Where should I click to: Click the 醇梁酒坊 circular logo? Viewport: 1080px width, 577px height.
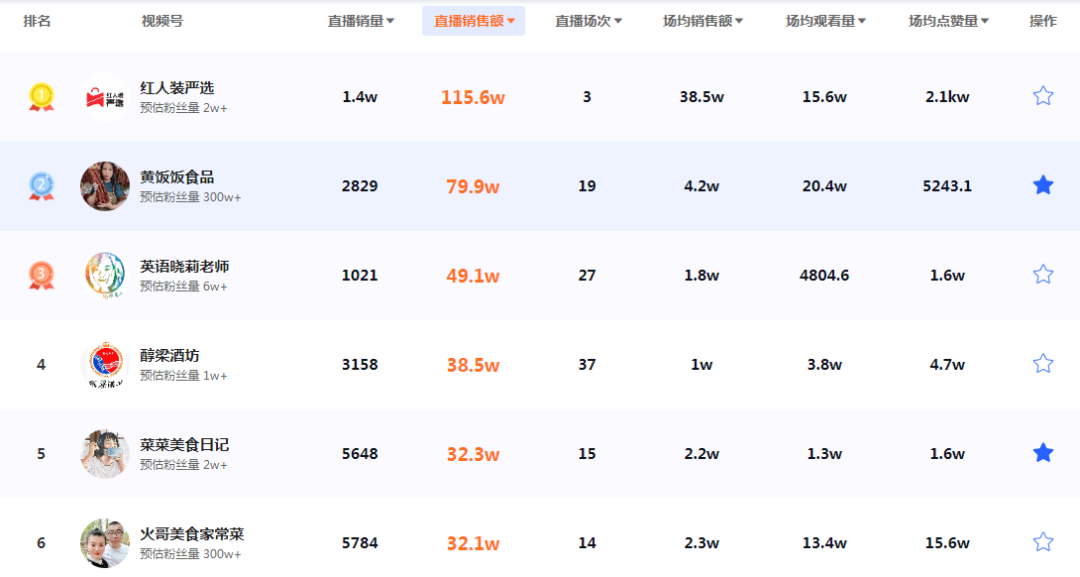(104, 363)
